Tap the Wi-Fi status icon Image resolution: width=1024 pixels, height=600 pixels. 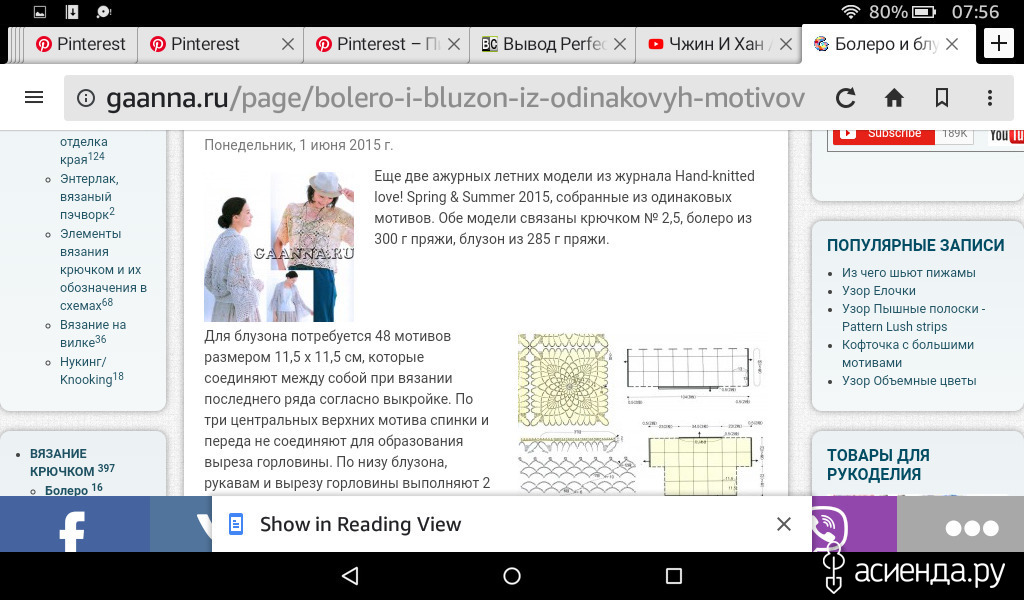pos(850,12)
